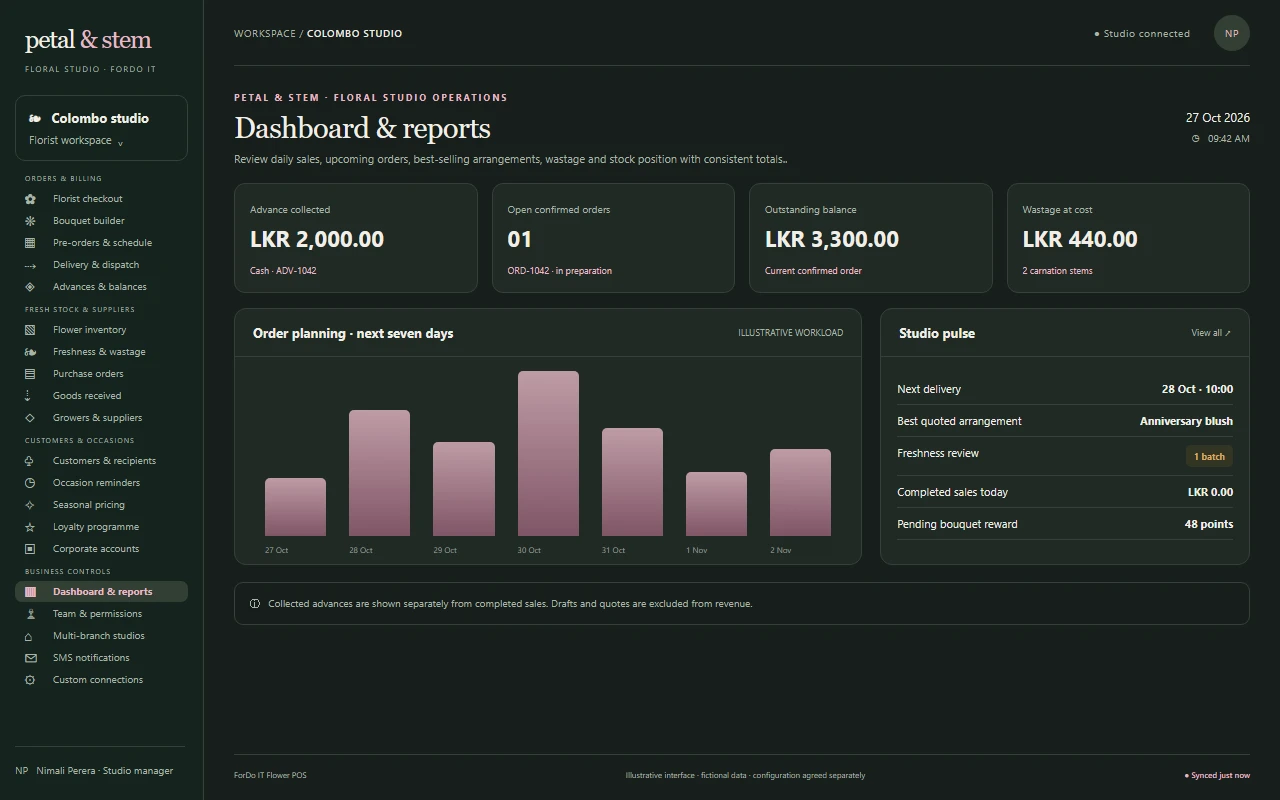Click the View all link in Studio pulse

[1211, 333]
